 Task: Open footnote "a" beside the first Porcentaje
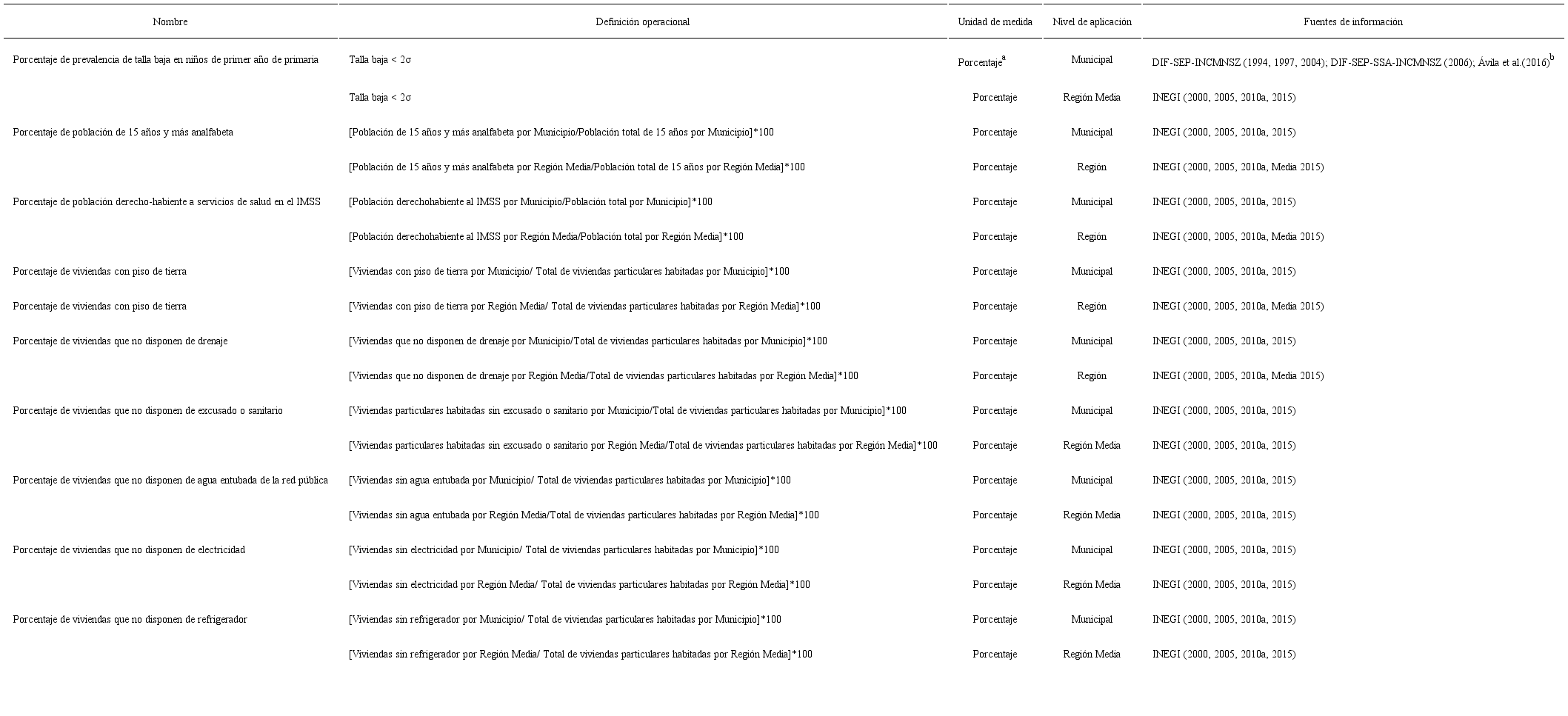(x=1004, y=58)
